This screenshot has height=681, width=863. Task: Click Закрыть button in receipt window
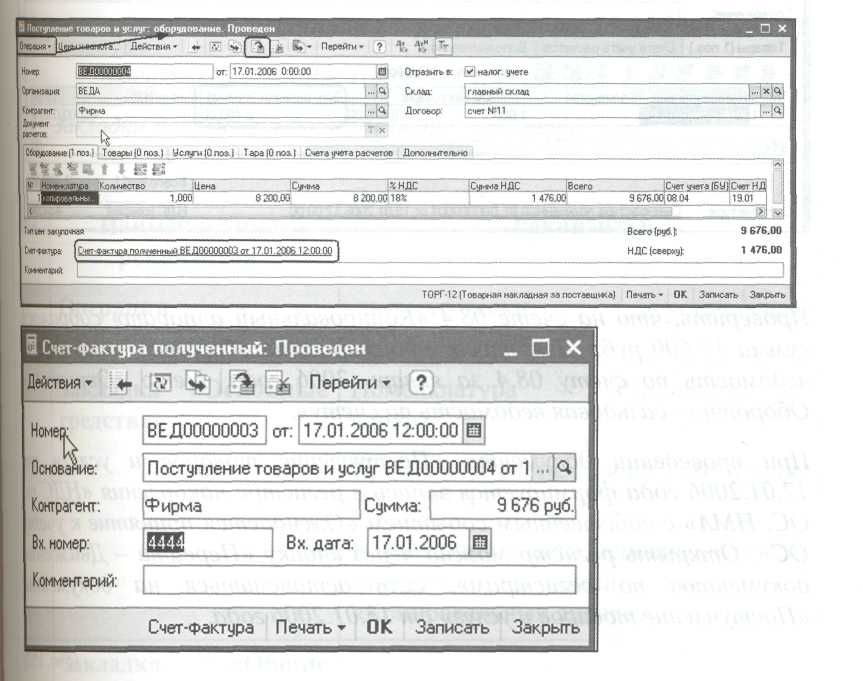[767, 295]
